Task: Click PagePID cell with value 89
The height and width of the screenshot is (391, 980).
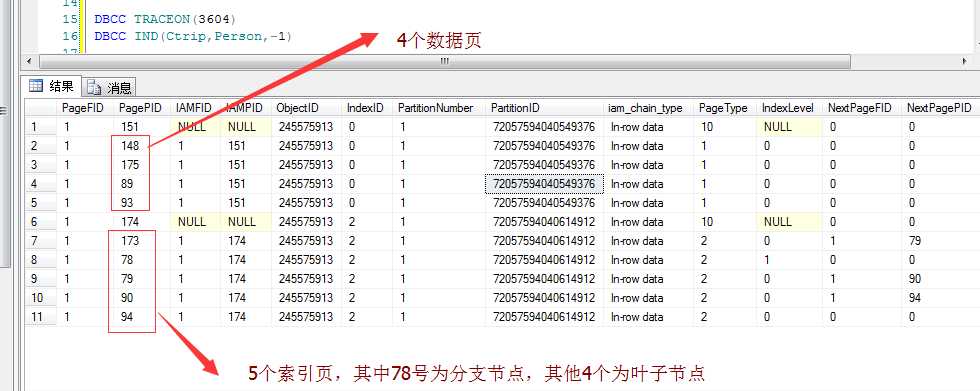Action: point(142,184)
